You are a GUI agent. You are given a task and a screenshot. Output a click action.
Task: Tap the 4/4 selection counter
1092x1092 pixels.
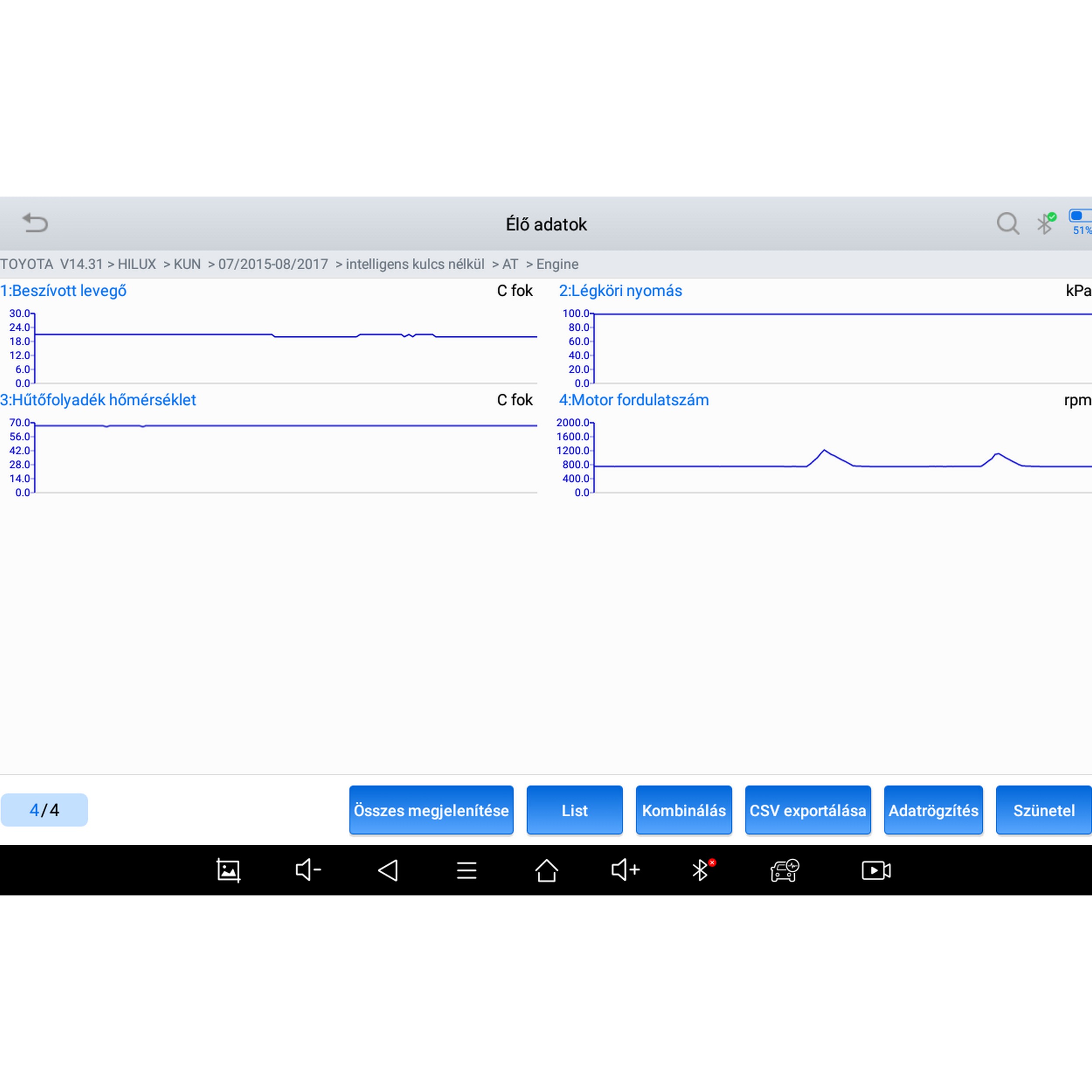[x=44, y=810]
